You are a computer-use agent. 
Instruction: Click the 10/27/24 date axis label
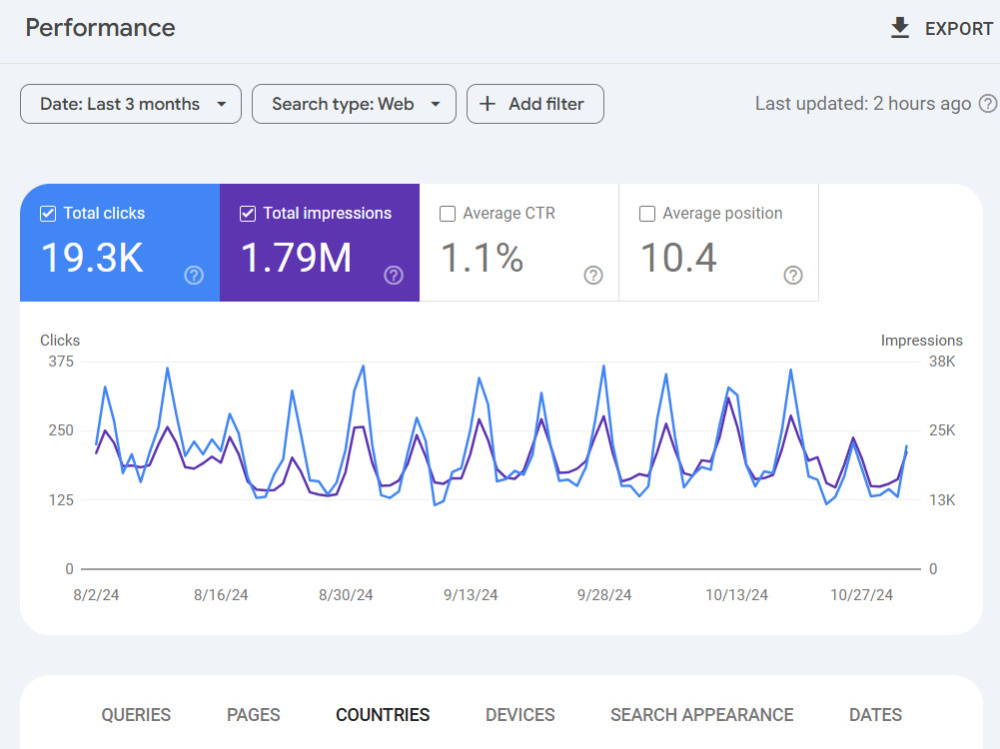point(862,595)
